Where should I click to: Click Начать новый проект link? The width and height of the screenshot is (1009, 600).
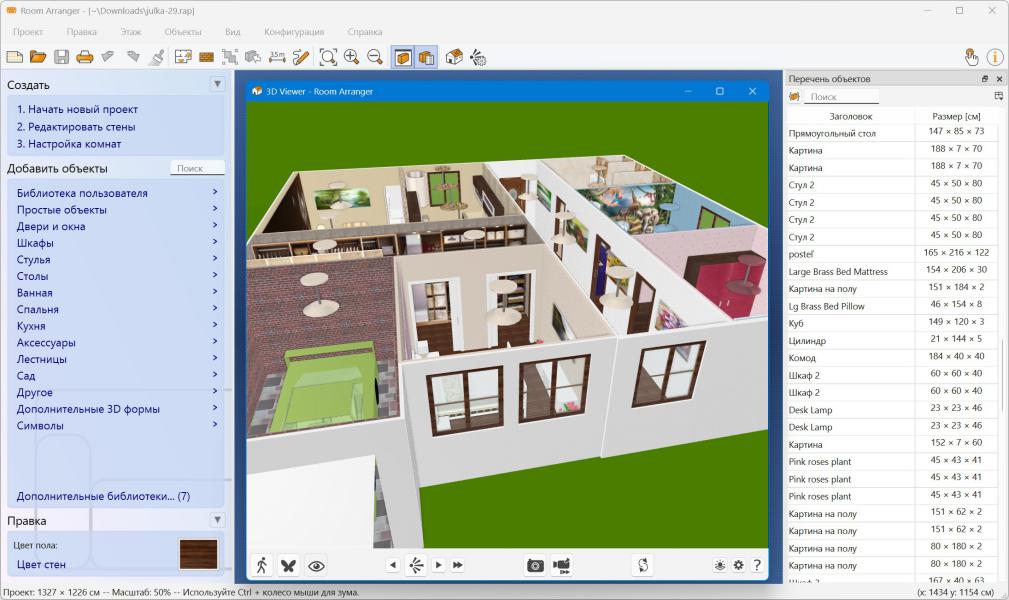[x=77, y=110]
